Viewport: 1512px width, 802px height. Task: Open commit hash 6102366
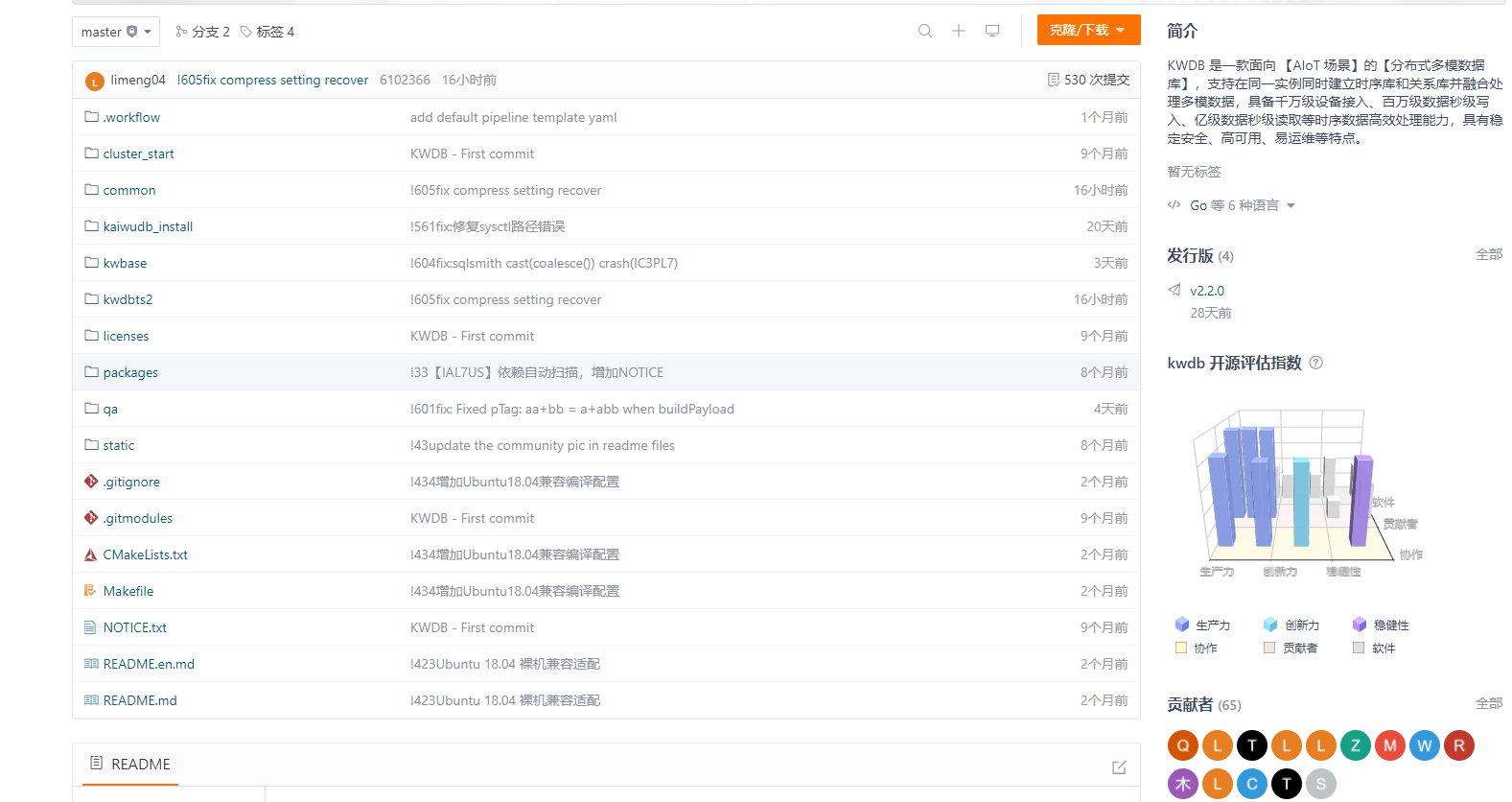(405, 80)
